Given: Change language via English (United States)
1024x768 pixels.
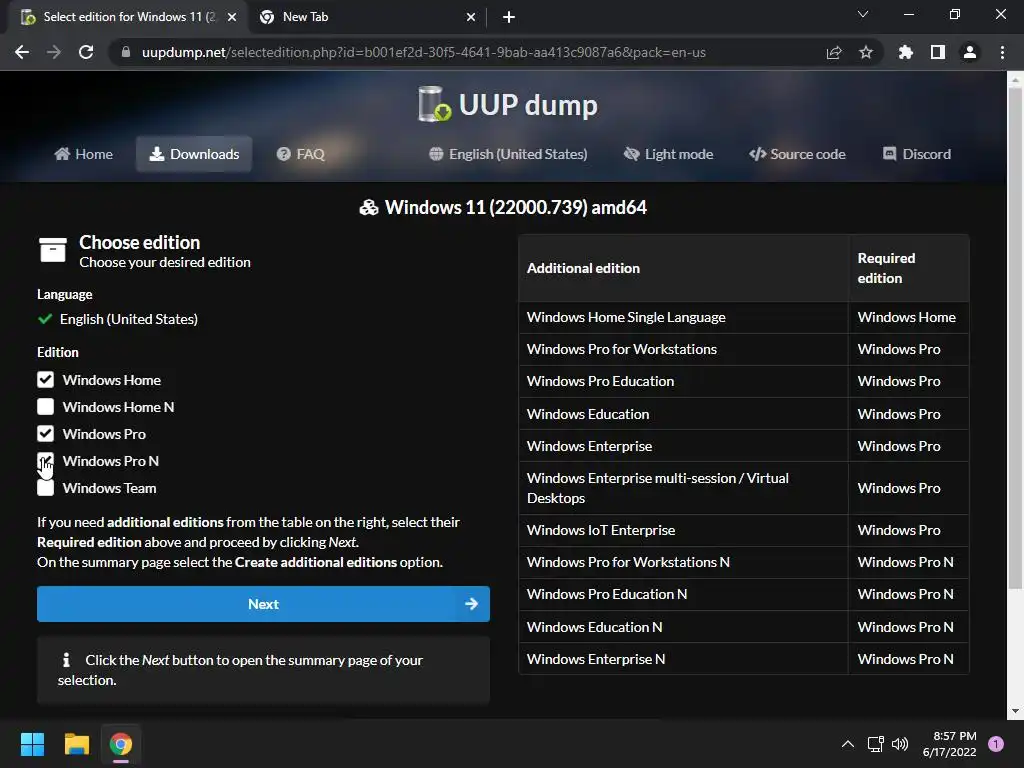Looking at the screenshot, I should tap(508, 154).
